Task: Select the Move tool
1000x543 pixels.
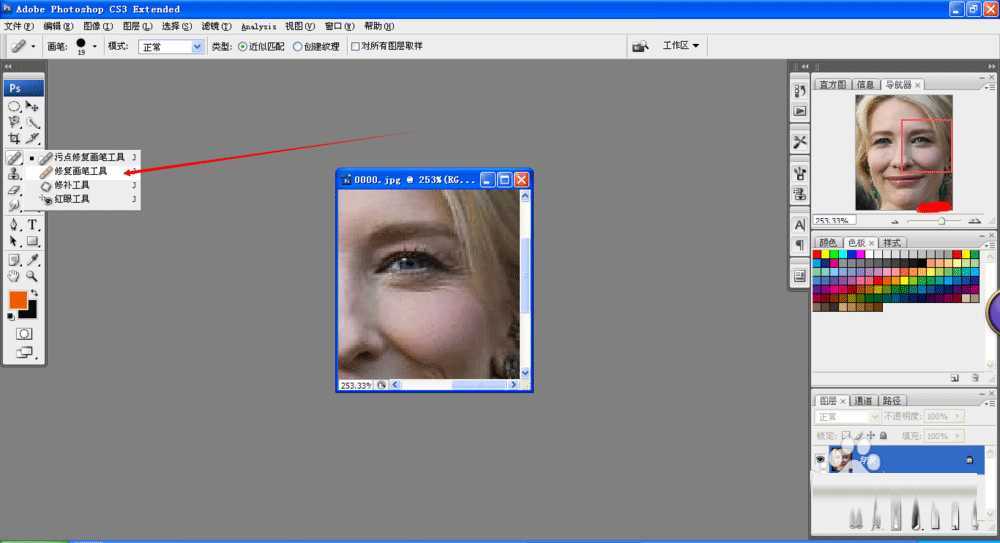Action: coord(33,106)
